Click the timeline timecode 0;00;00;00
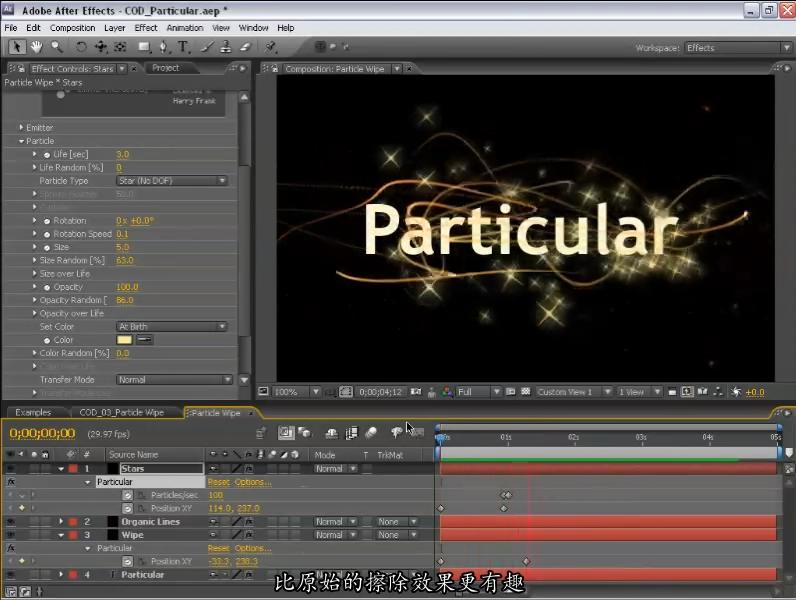 [x=42, y=433]
